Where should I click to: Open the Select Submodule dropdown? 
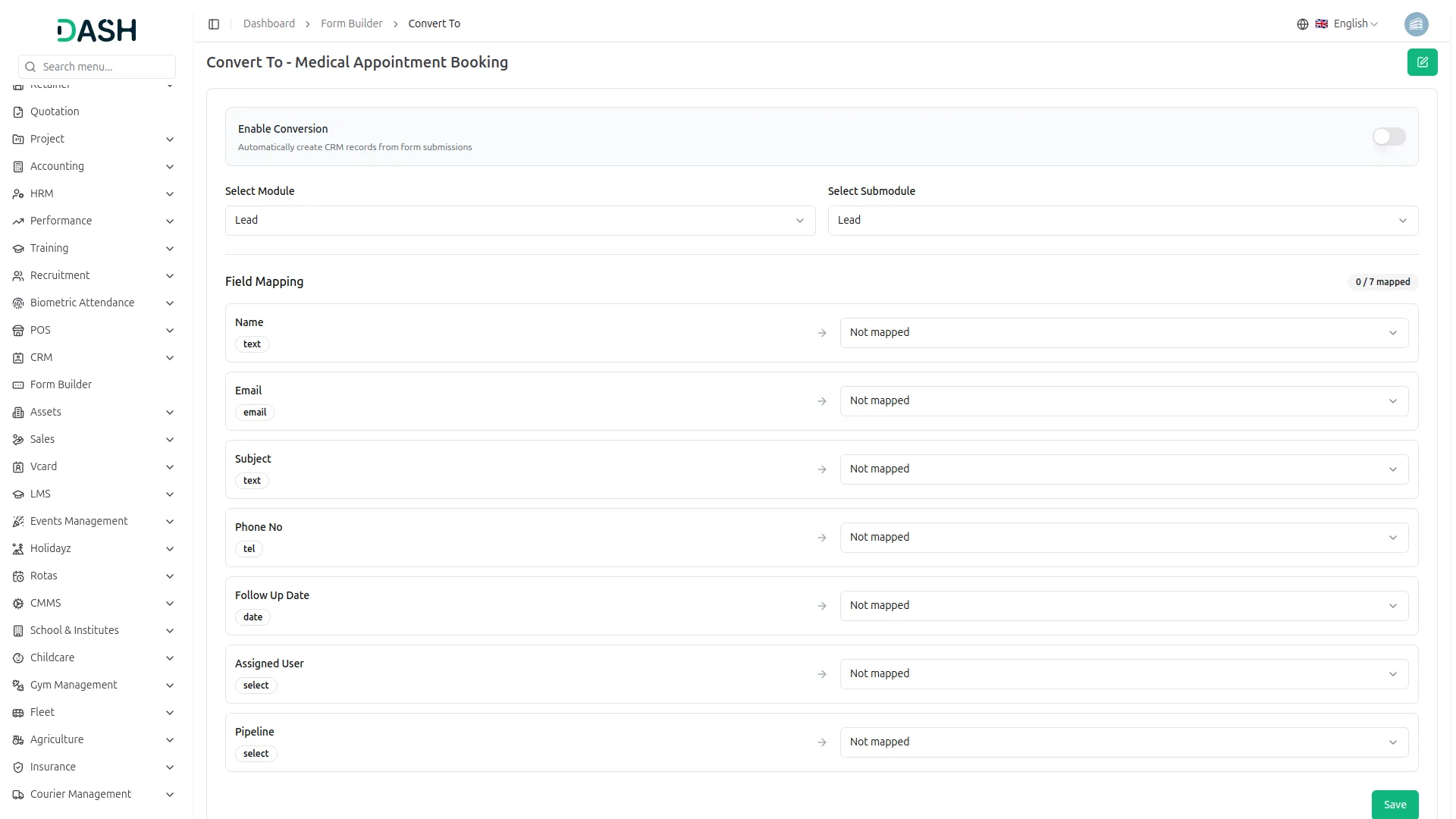click(1123, 220)
